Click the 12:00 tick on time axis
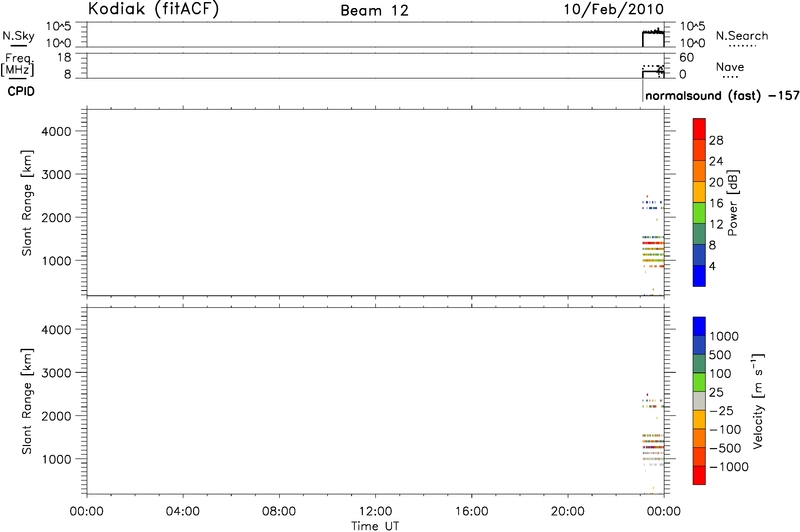Image resolution: width=800 pixels, height=532 pixels. pyautogui.click(x=375, y=508)
